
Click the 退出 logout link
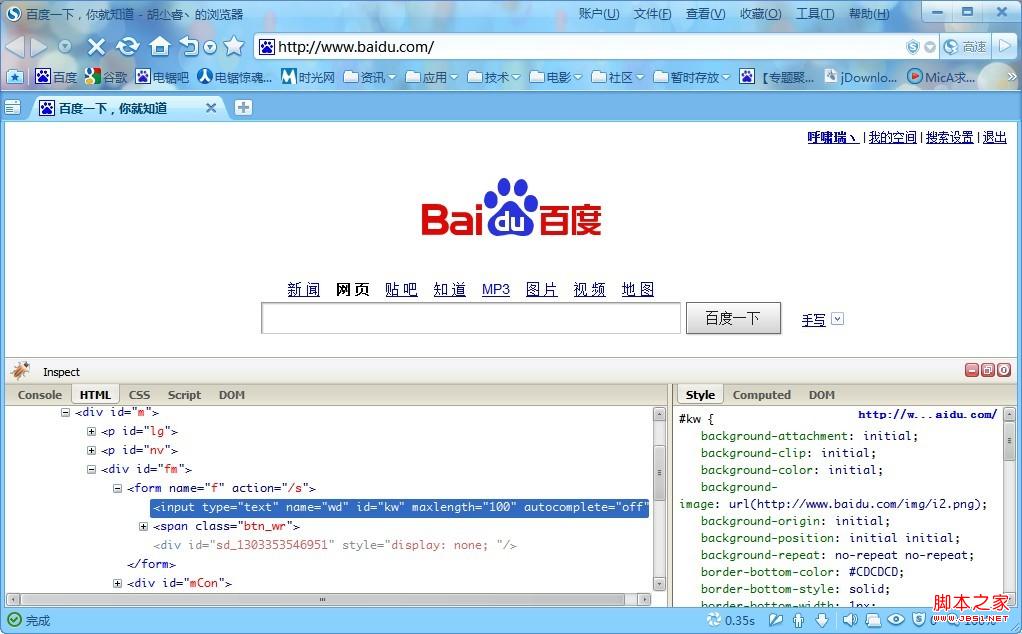(994, 137)
